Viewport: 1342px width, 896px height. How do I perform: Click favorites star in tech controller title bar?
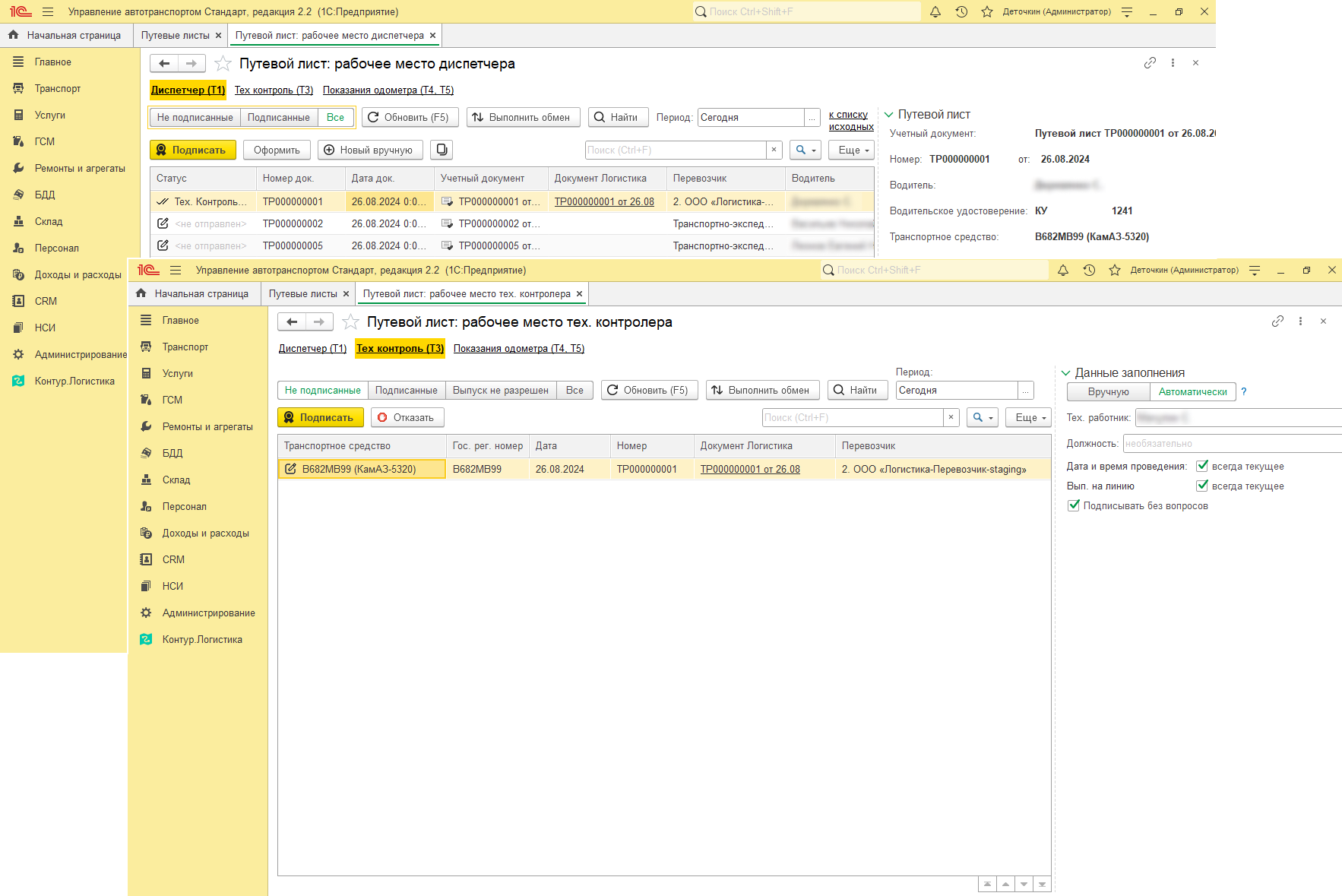click(1115, 271)
